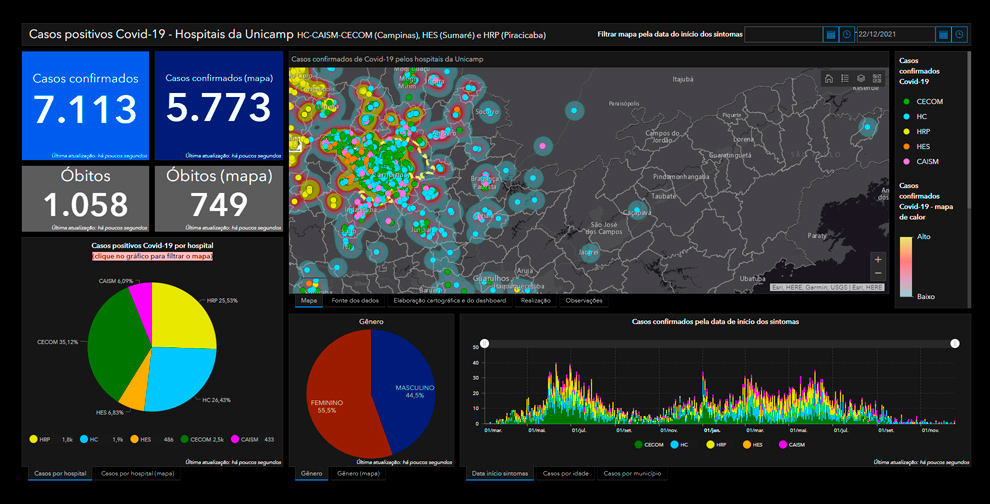Open end date calendar next to 22/12/2021

(942, 34)
